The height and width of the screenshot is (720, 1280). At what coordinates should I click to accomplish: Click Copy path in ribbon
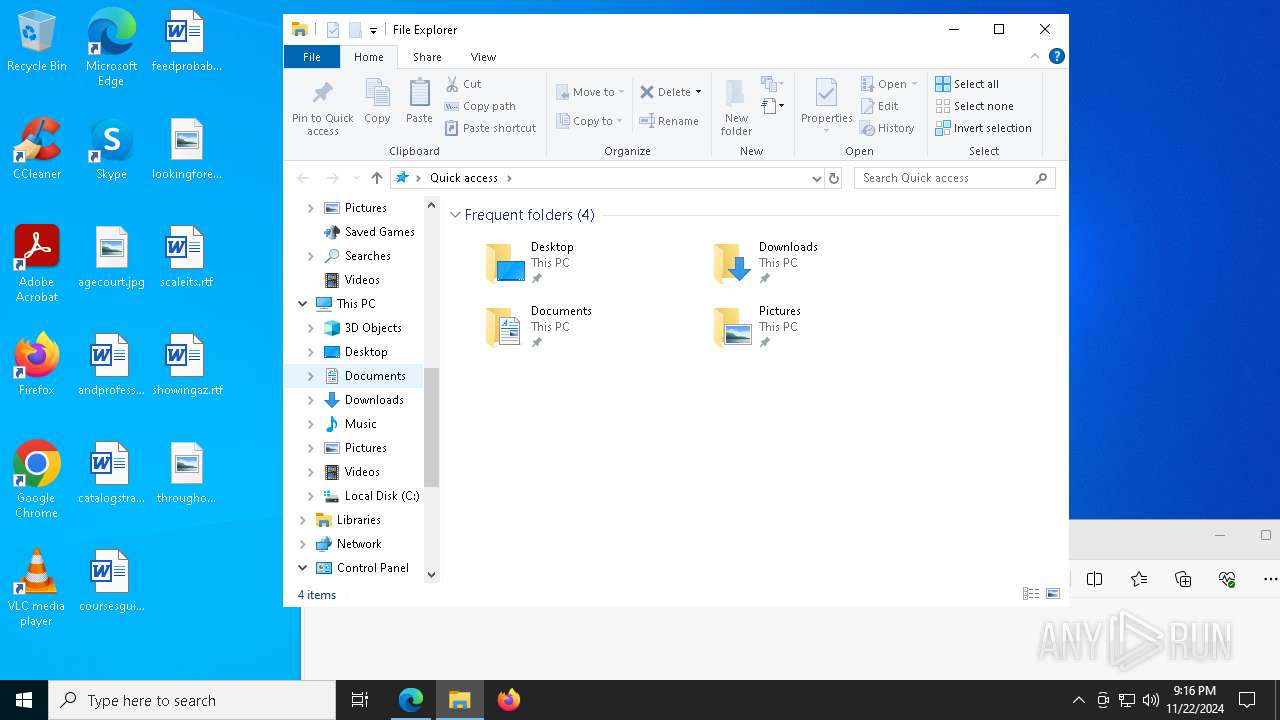pos(480,106)
